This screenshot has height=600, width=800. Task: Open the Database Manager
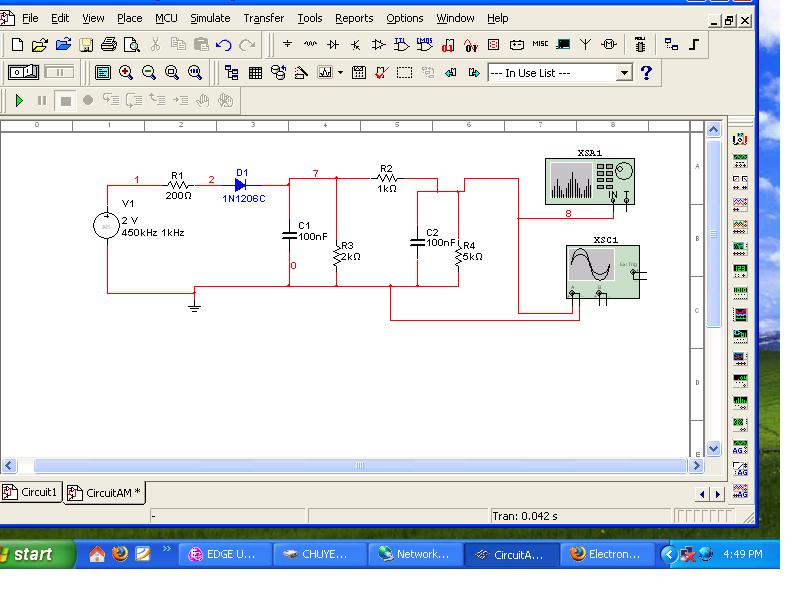tap(278, 72)
